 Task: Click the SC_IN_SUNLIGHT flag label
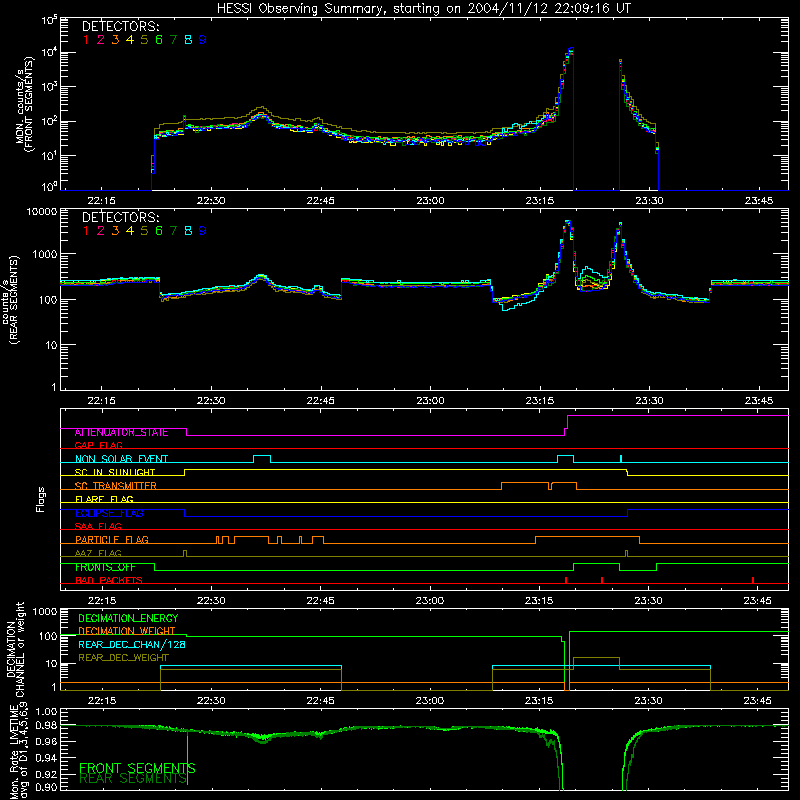tap(115, 472)
